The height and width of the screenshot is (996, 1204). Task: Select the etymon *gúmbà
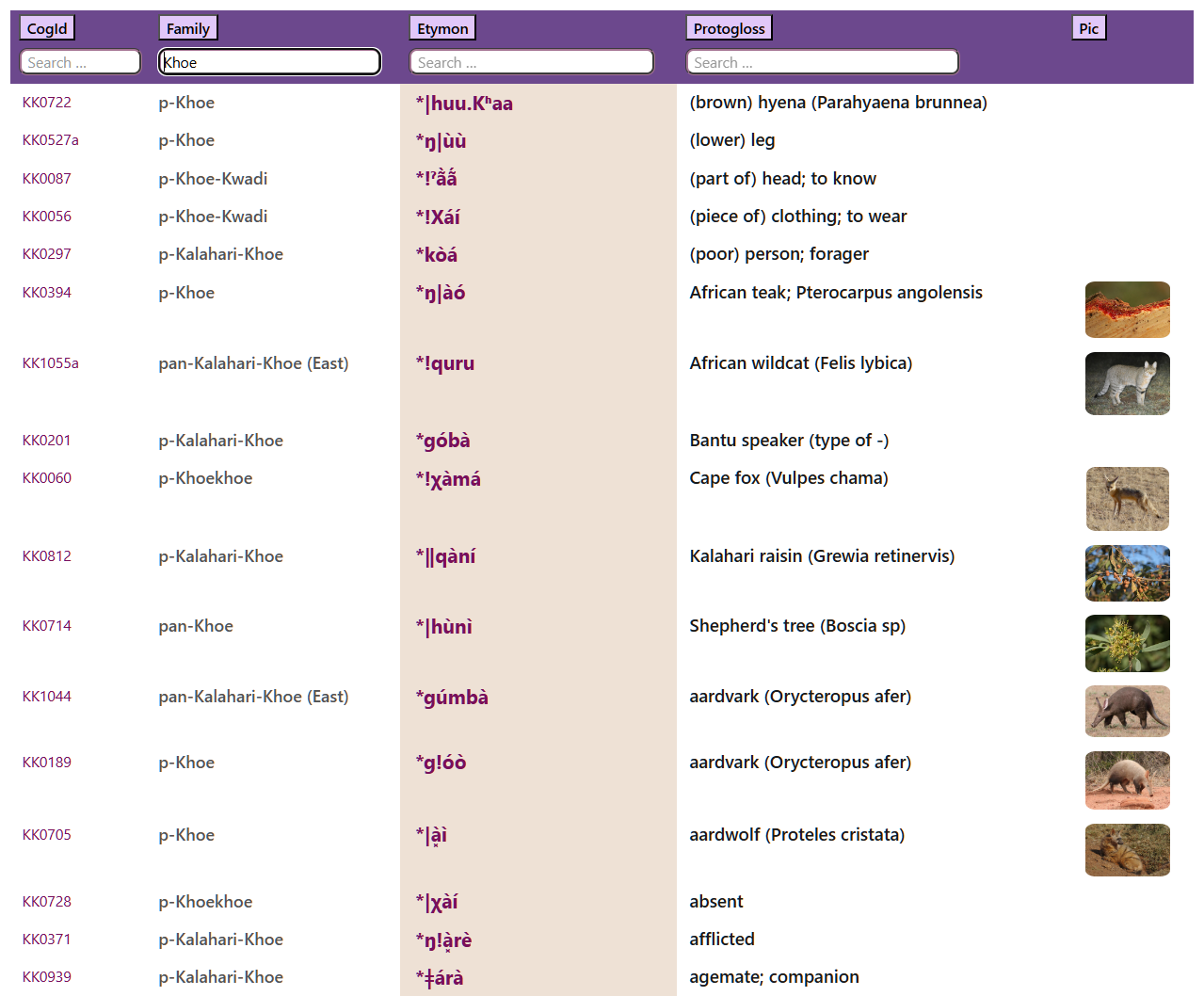pos(452,698)
